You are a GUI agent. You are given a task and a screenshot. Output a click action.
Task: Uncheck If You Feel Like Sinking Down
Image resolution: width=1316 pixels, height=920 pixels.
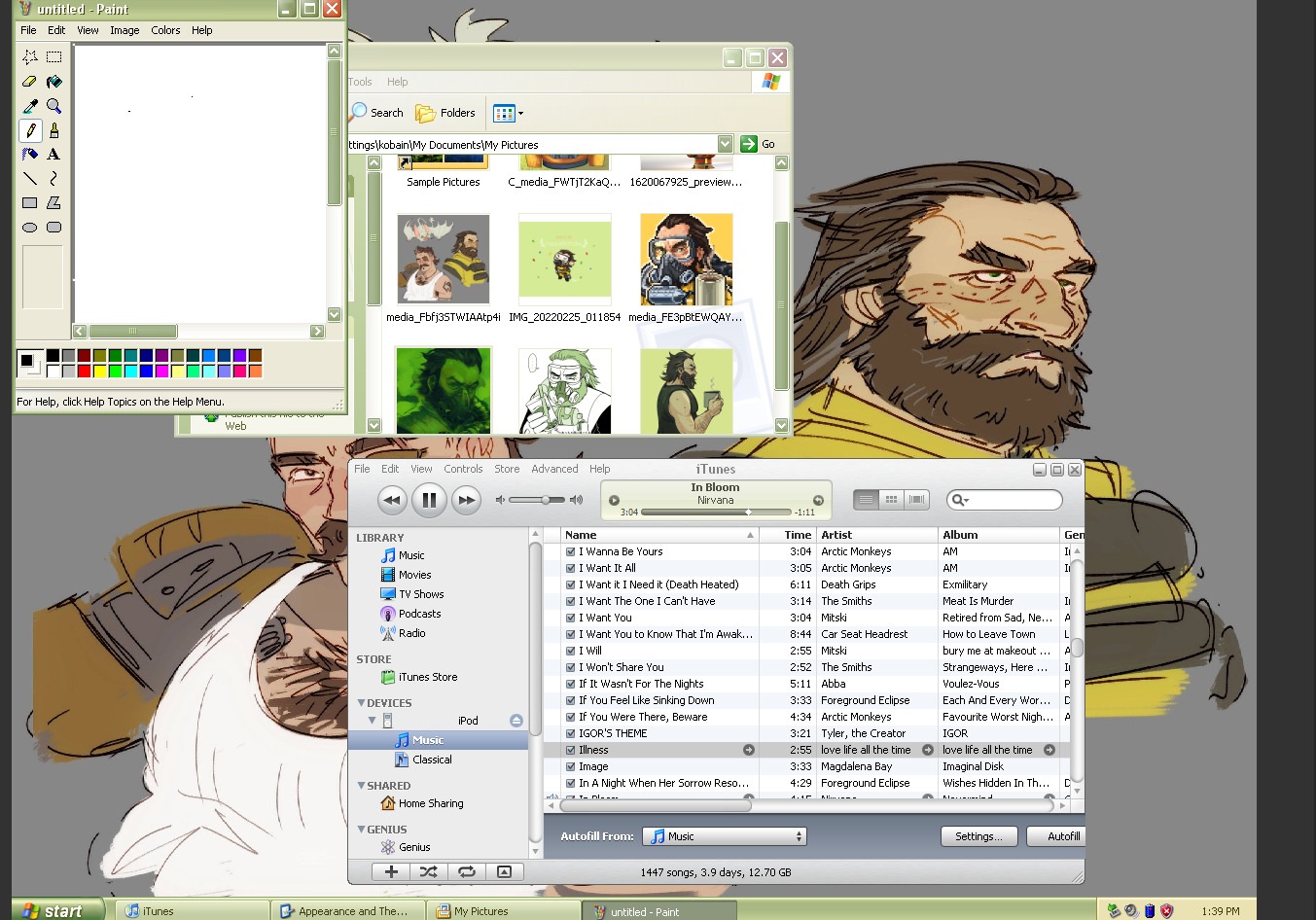pos(571,700)
